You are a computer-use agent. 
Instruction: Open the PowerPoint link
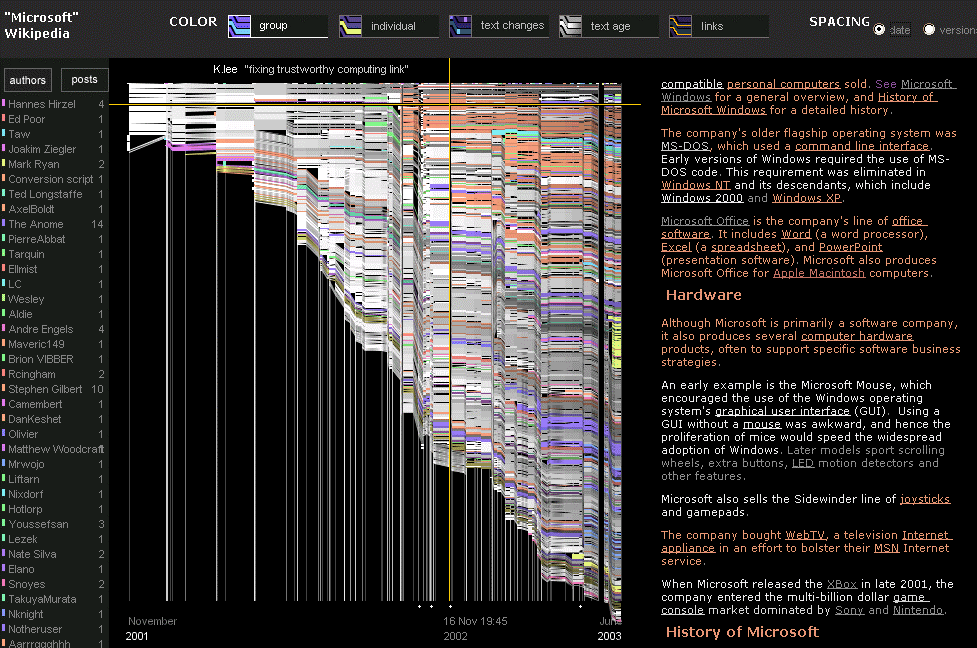pyautogui.click(x=851, y=247)
